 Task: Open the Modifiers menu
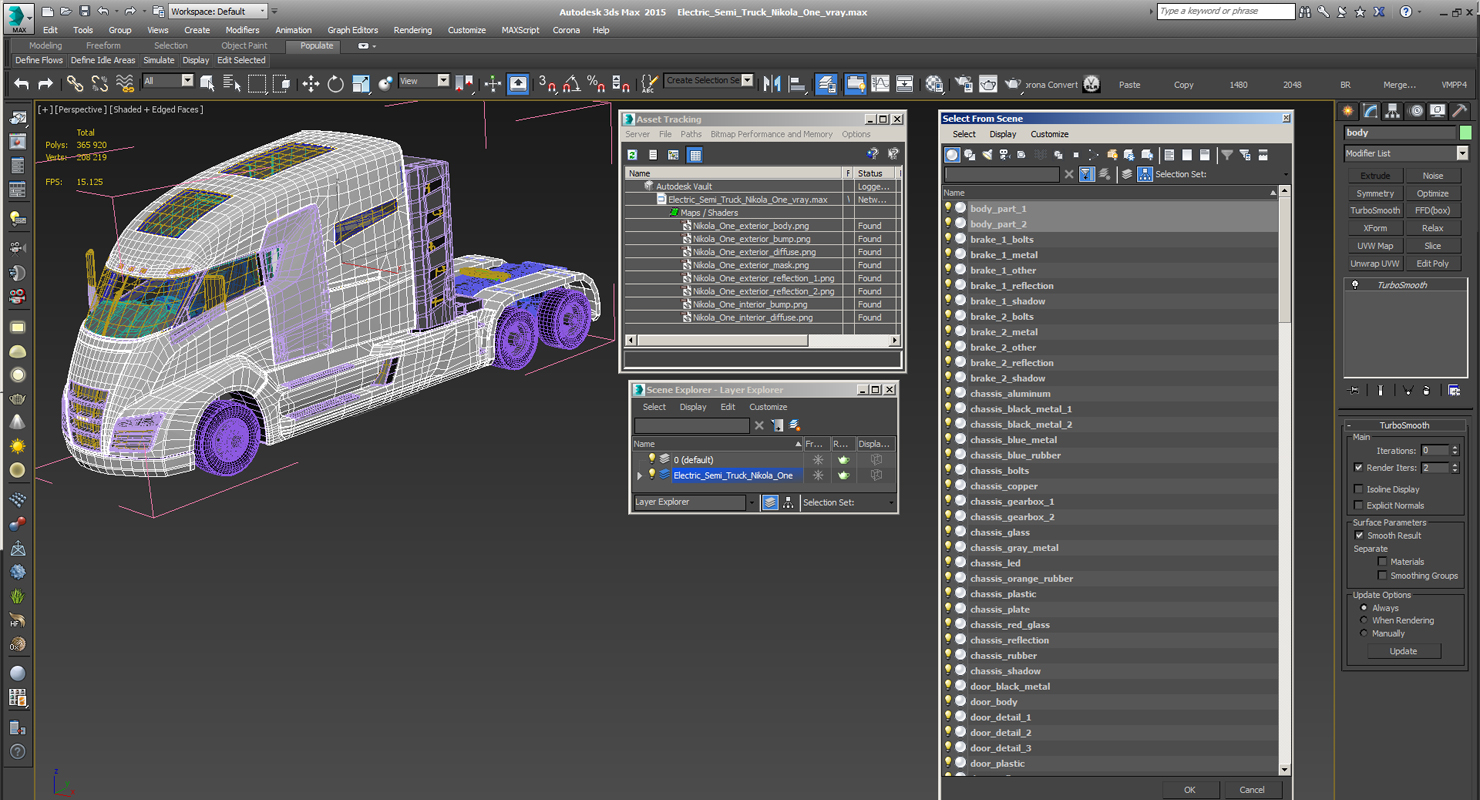(242, 30)
